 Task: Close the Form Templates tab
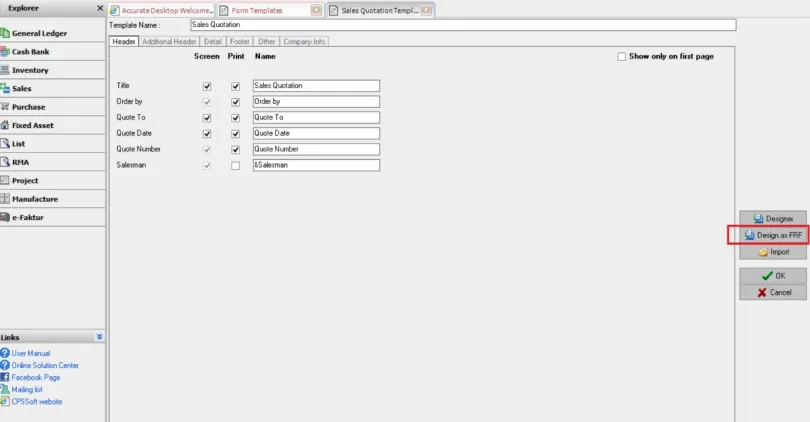[x=316, y=10]
